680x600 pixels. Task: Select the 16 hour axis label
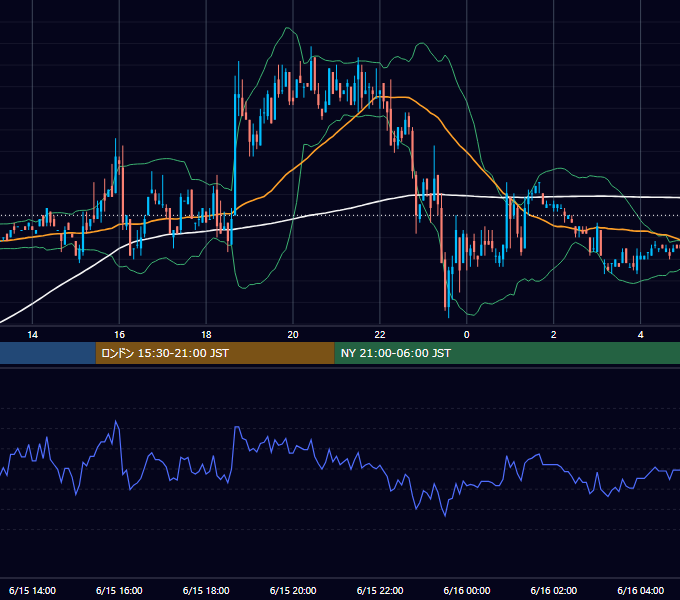pyautogui.click(x=119, y=335)
